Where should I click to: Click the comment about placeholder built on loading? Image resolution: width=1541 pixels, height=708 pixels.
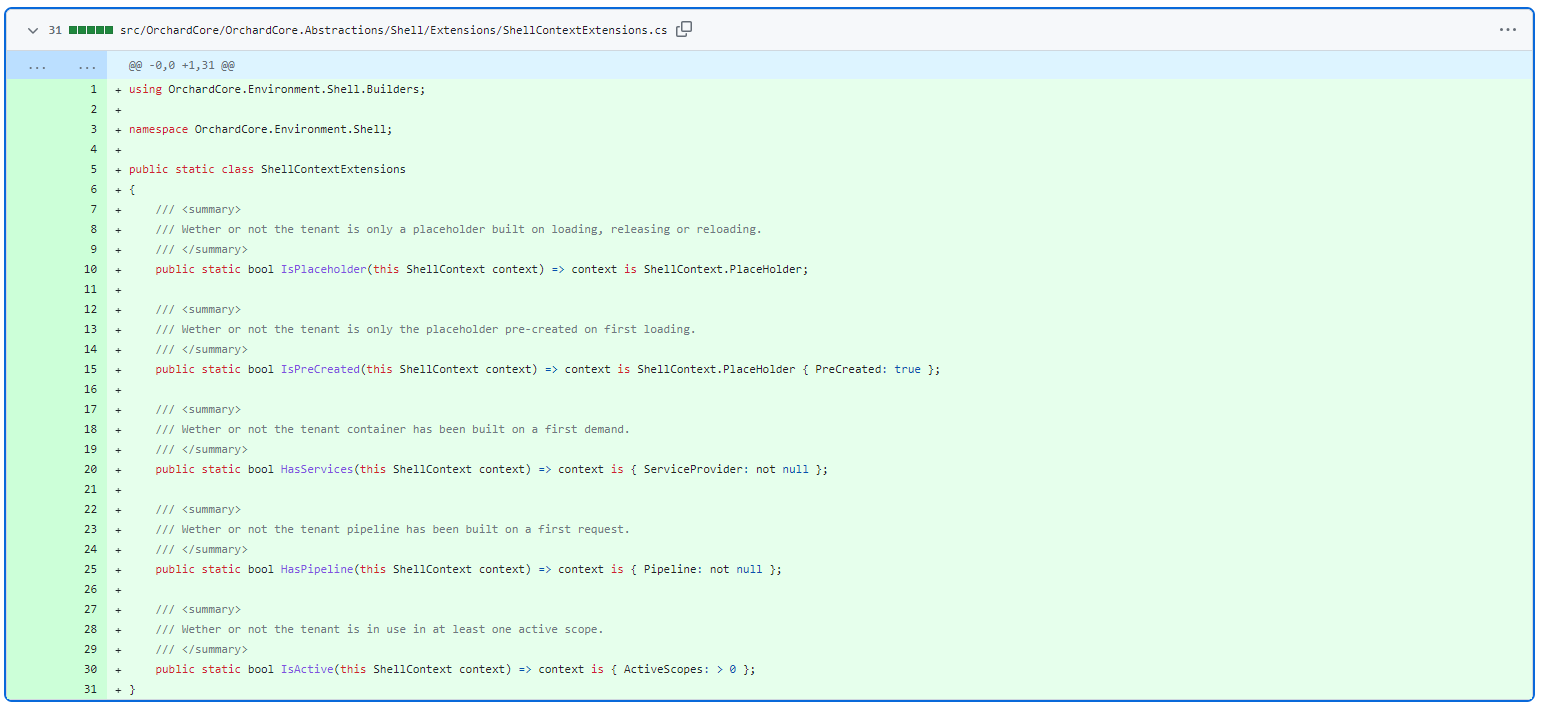[x=458, y=229]
